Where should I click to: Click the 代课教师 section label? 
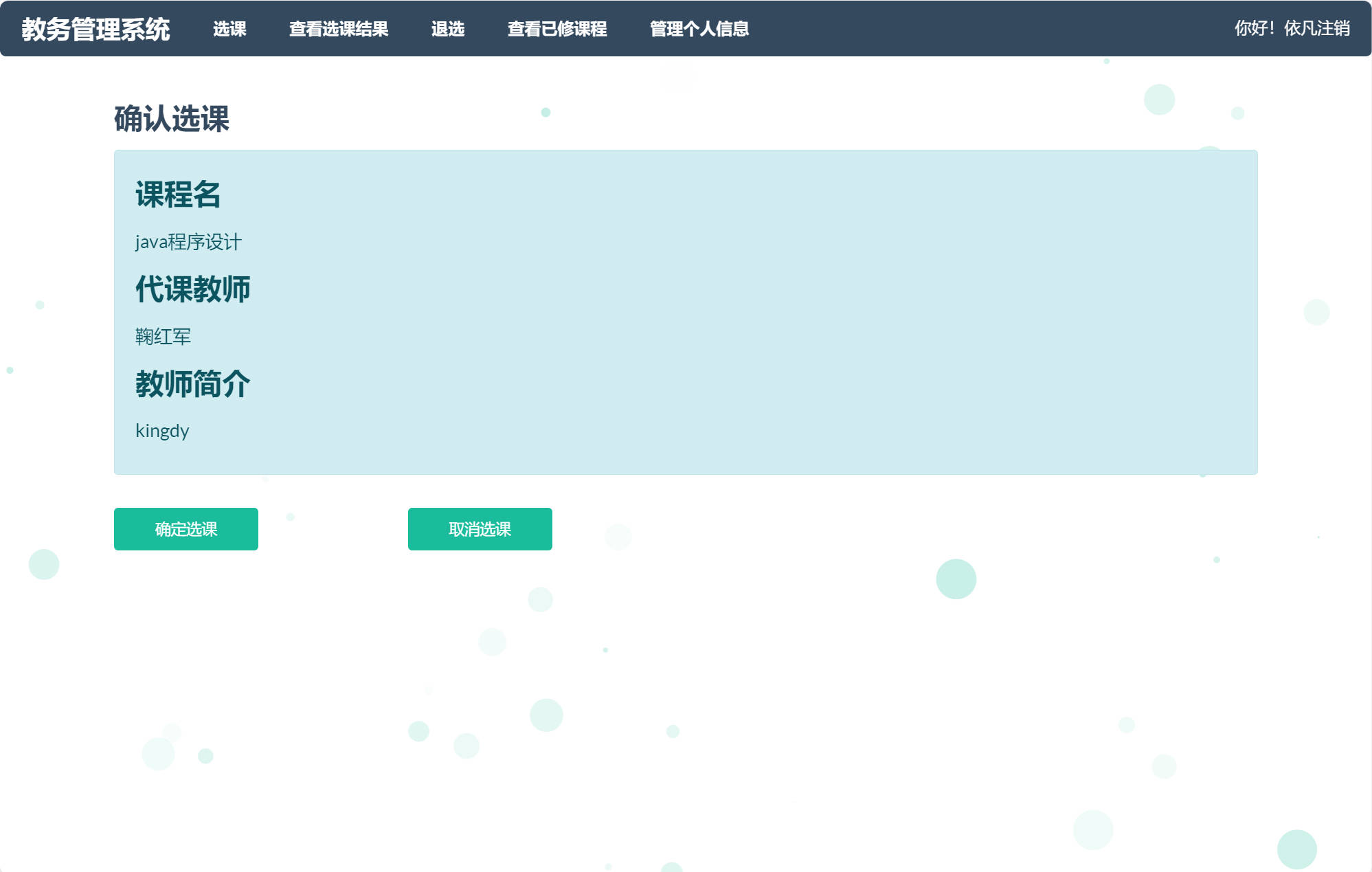[x=193, y=289]
